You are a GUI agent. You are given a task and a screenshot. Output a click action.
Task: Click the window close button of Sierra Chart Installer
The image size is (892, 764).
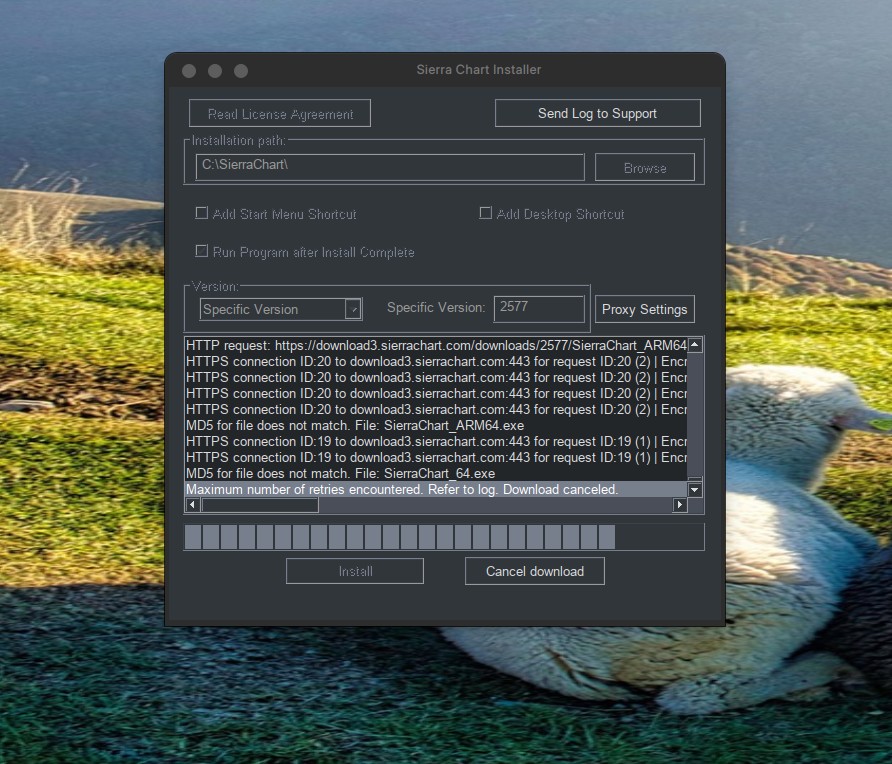189,71
